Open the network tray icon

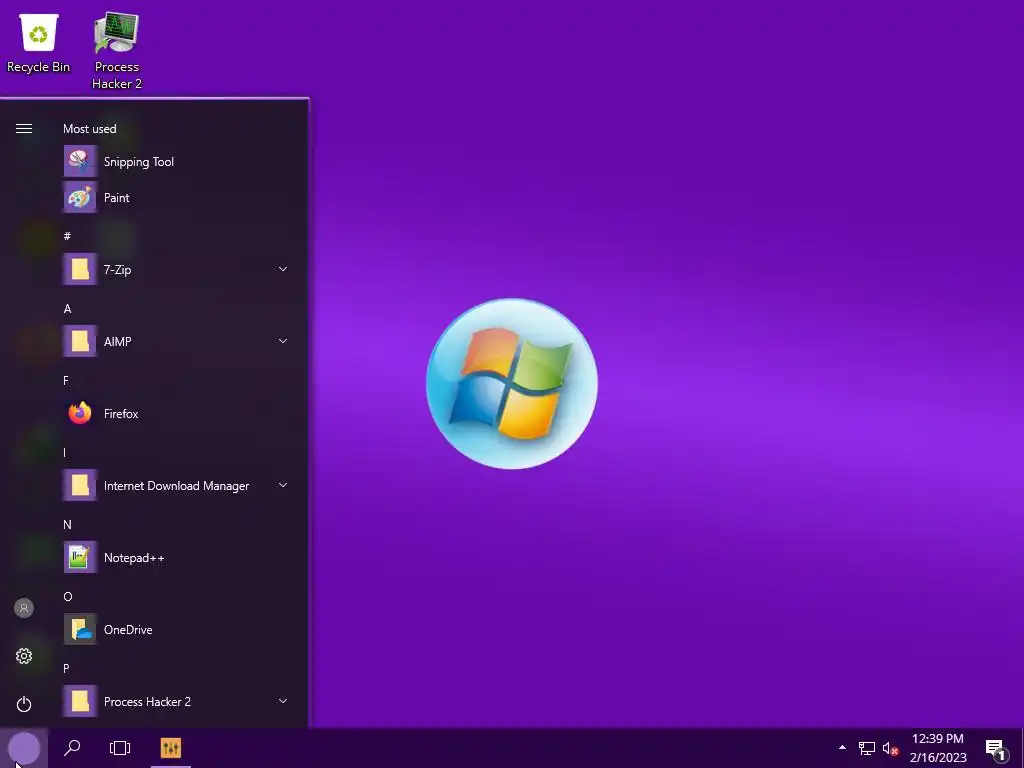click(x=867, y=748)
